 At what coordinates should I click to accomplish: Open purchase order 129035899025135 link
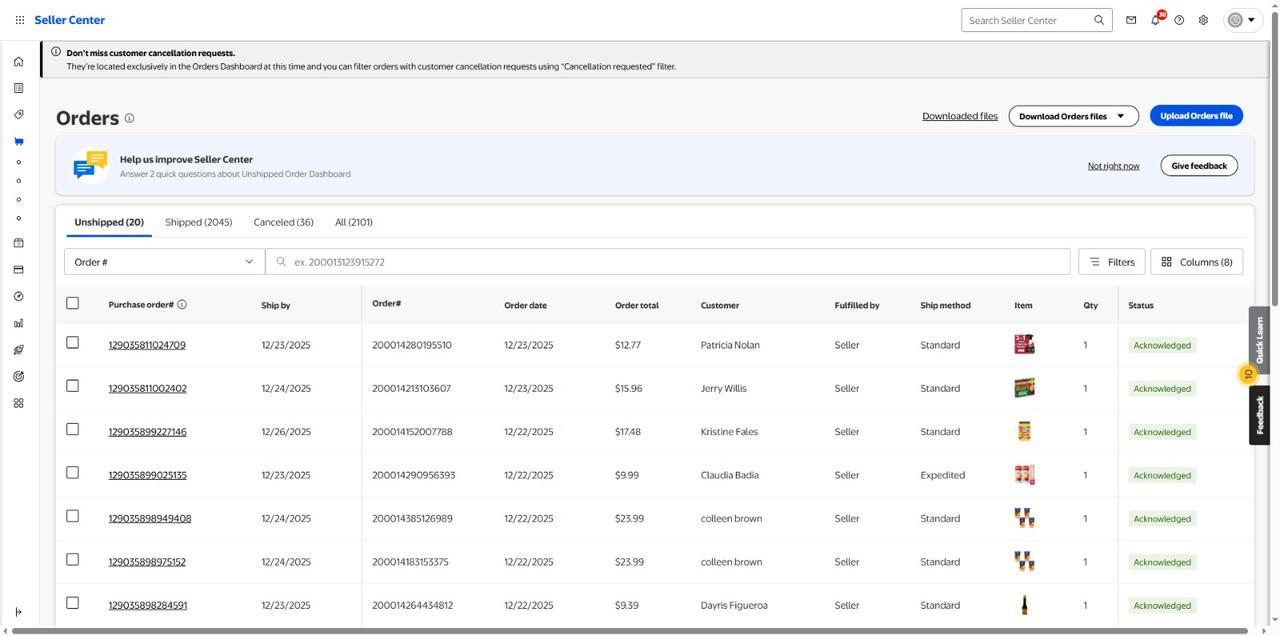(147, 475)
